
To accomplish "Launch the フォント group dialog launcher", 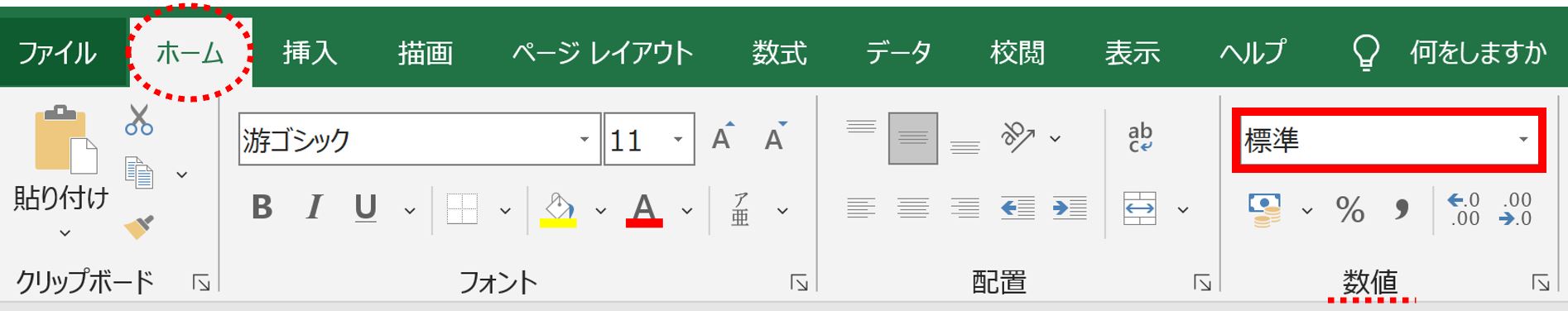I will pyautogui.click(x=799, y=284).
